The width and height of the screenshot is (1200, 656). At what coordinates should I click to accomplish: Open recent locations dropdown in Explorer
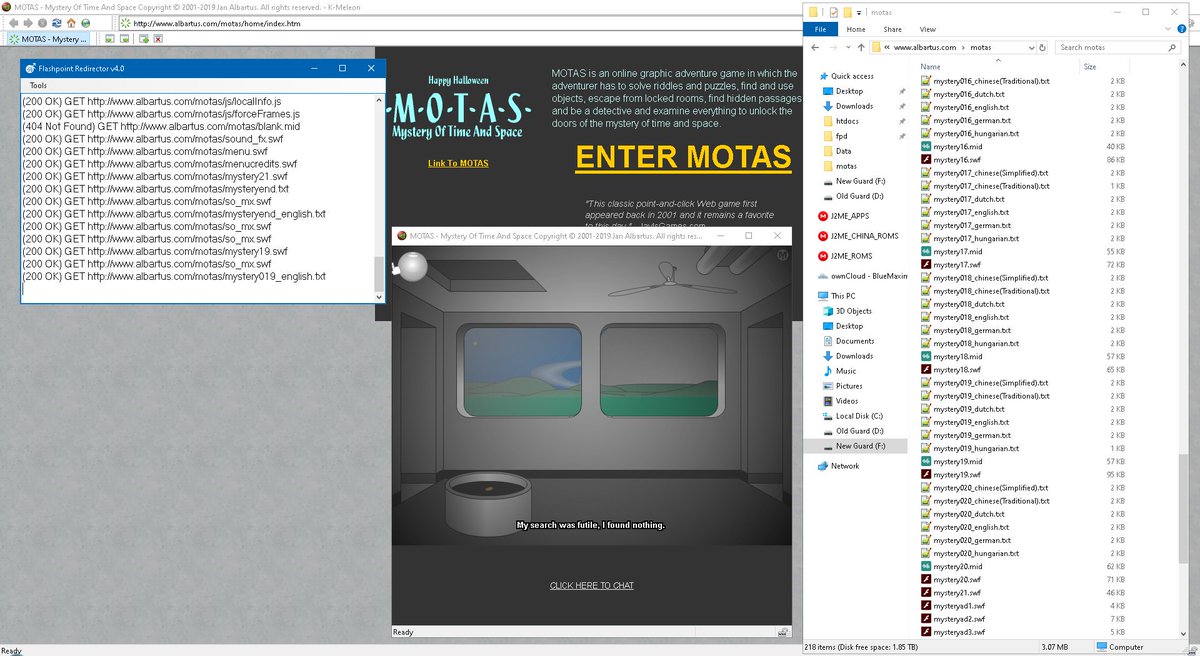[848, 47]
